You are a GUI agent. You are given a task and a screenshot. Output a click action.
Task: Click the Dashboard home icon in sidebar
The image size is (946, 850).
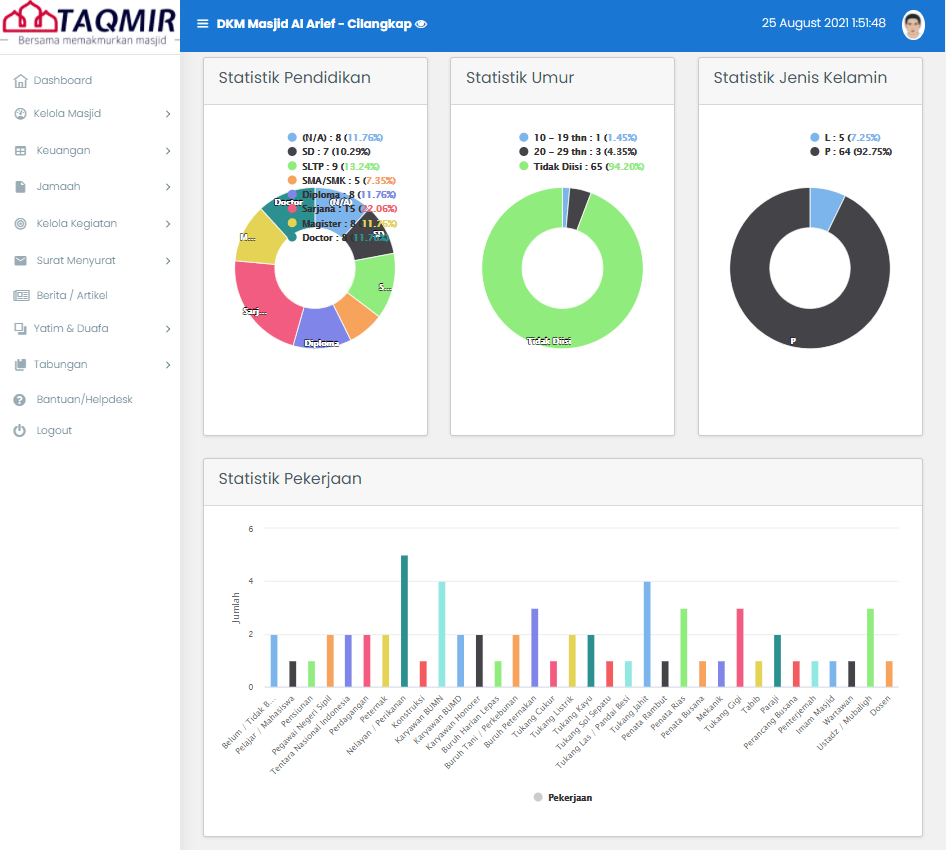pyautogui.click(x=20, y=81)
